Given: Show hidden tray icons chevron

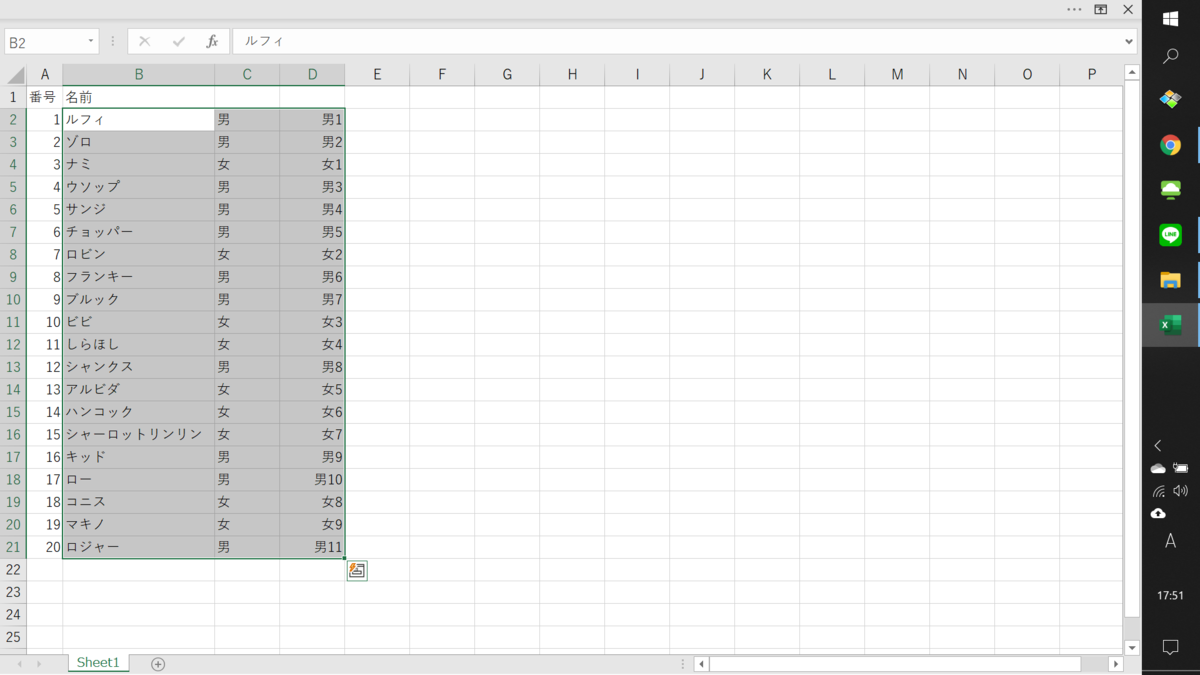Looking at the screenshot, I should 1158,446.
